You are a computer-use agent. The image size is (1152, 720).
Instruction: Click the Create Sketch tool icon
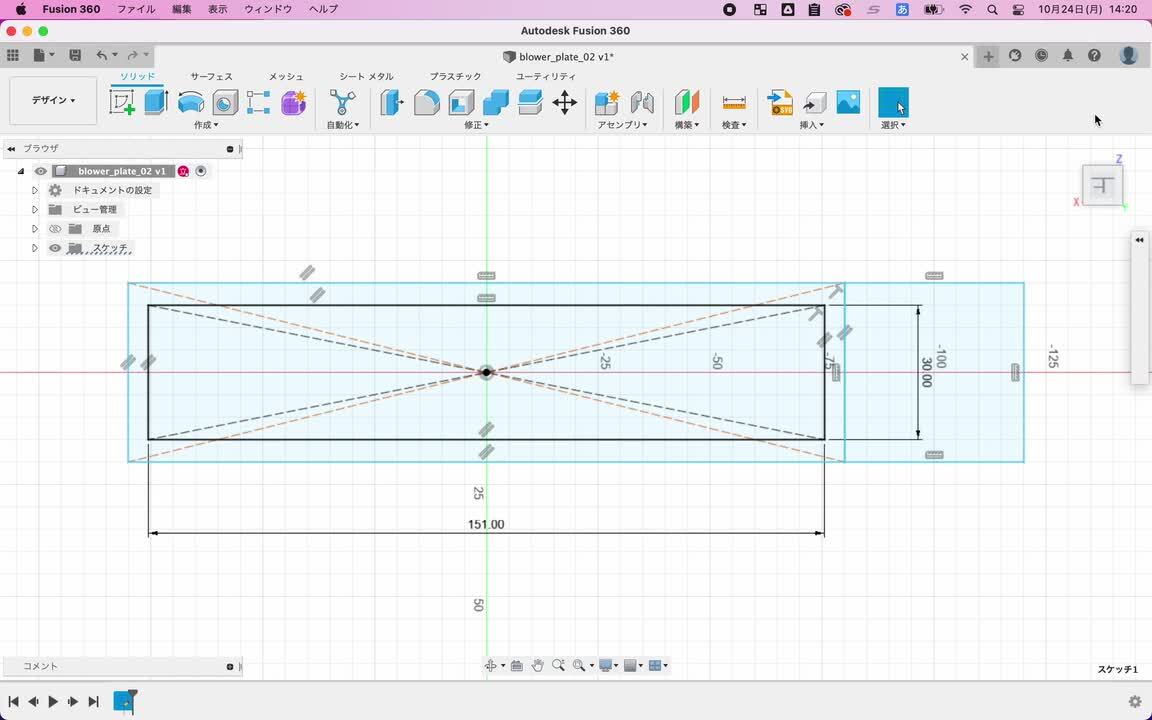tap(123, 102)
